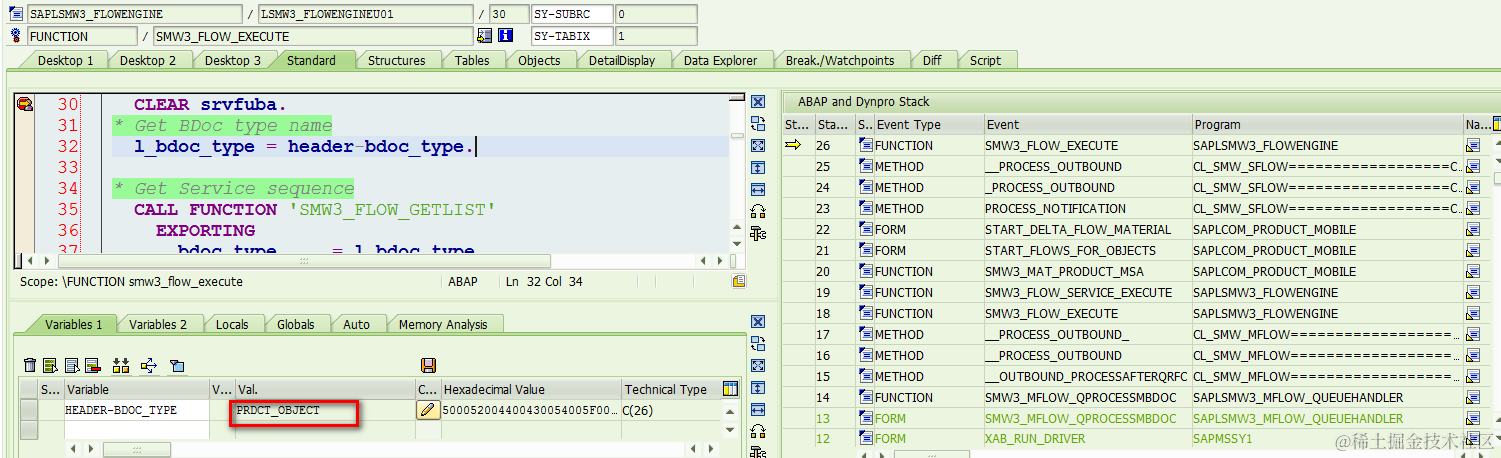This screenshot has width=1501, height=458.
Task: Click variables table scroll down arrow
Action: (x=731, y=432)
